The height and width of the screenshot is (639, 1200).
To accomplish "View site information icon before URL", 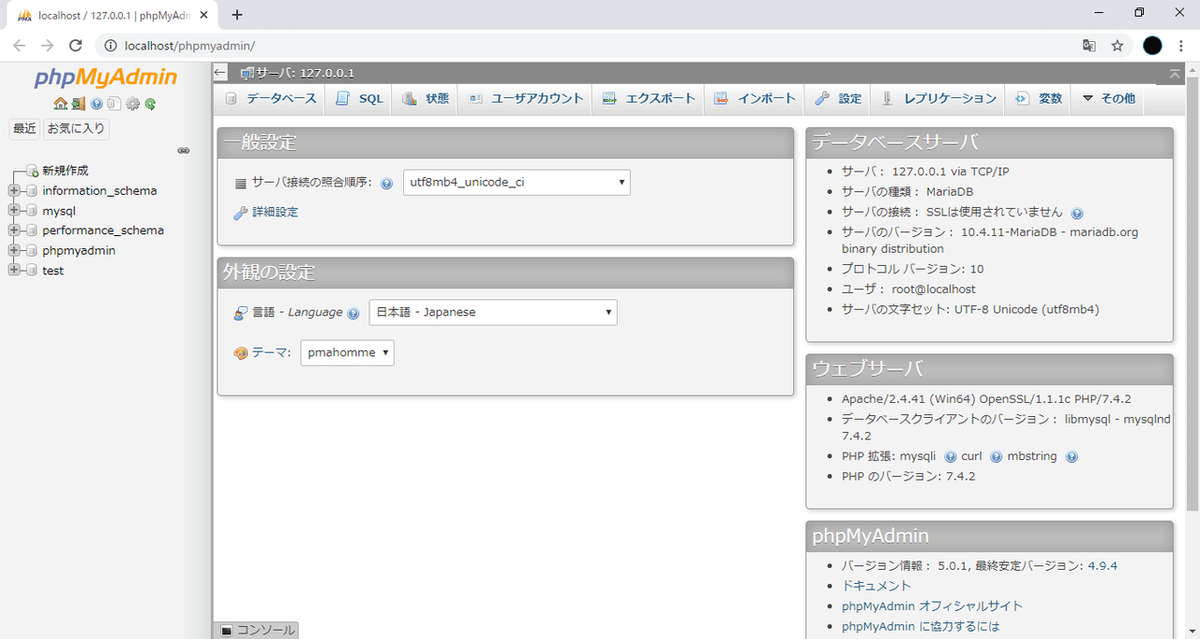I will pyautogui.click(x=109, y=46).
